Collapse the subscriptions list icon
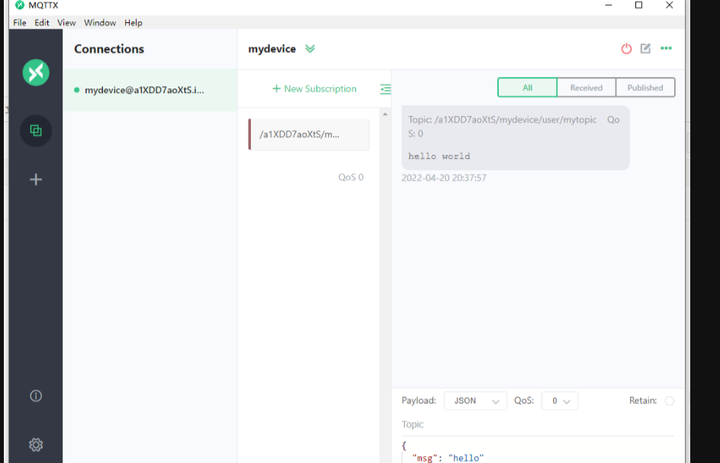Screen dimensions: 720x463 point(386,89)
